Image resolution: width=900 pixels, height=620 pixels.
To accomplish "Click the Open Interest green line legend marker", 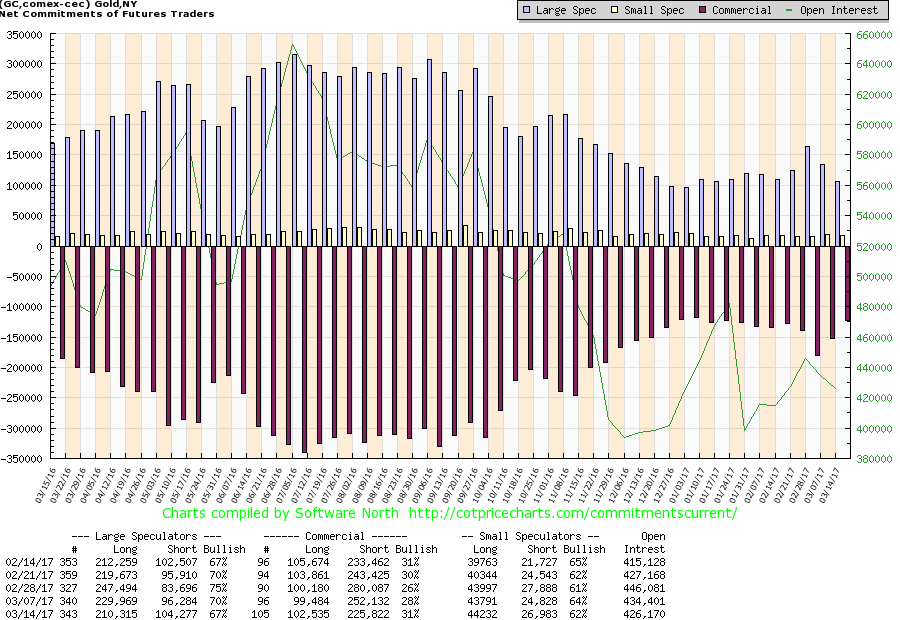I will (x=792, y=10).
